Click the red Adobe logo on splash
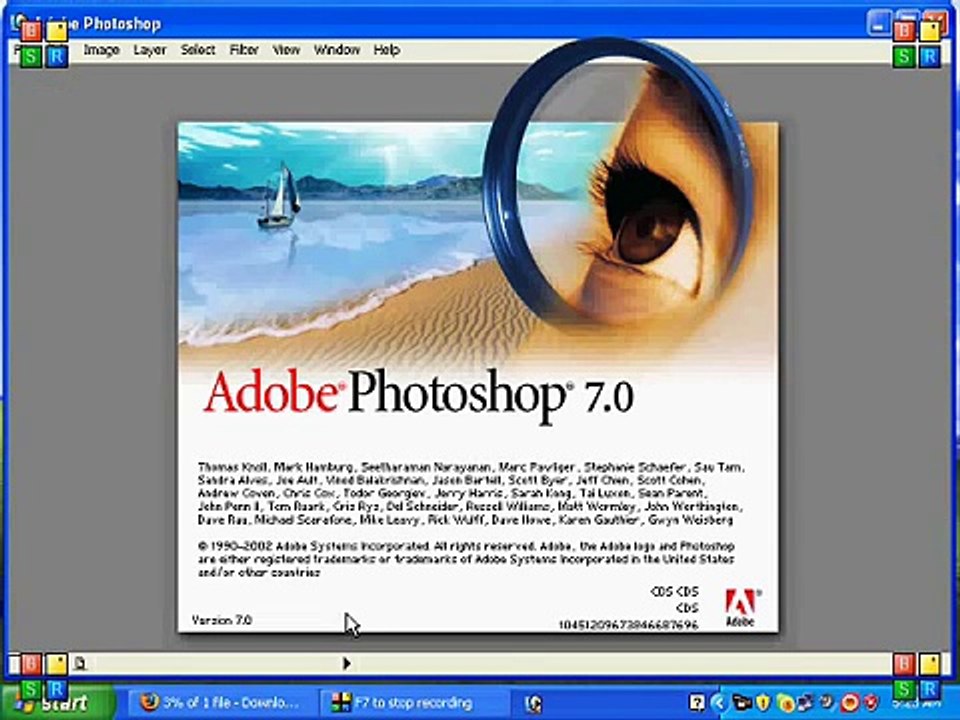 (741, 607)
